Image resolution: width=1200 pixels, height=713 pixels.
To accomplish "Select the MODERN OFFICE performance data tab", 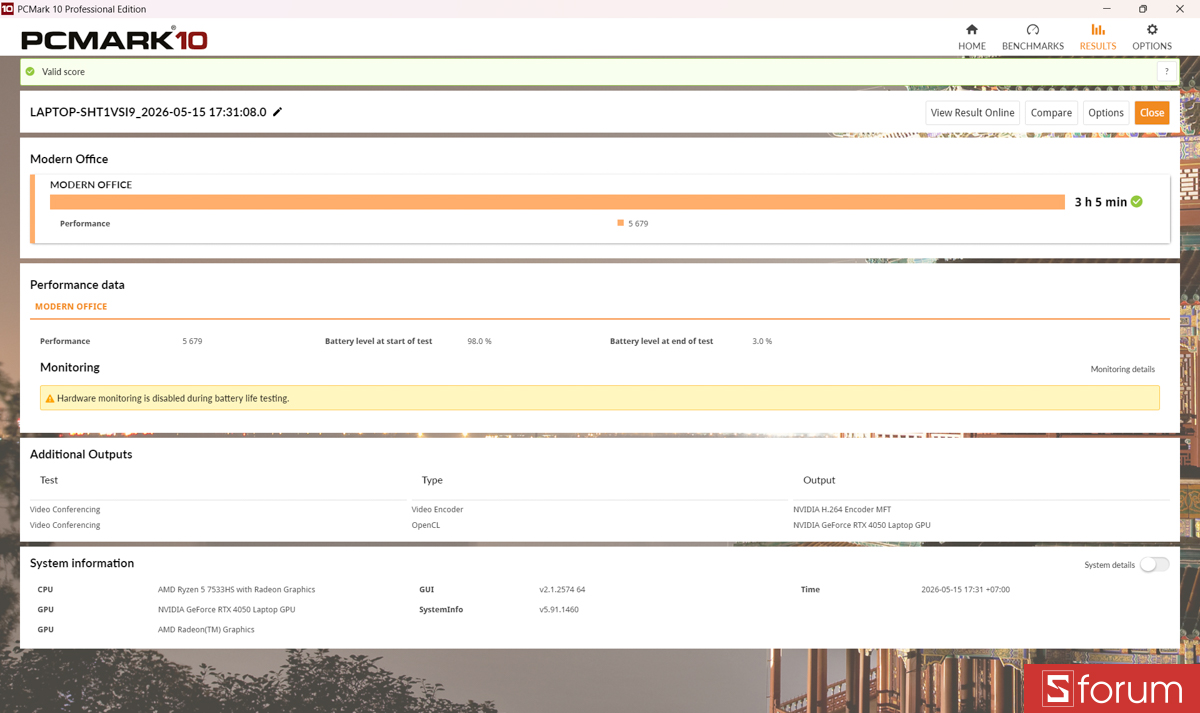I will click(x=71, y=307).
